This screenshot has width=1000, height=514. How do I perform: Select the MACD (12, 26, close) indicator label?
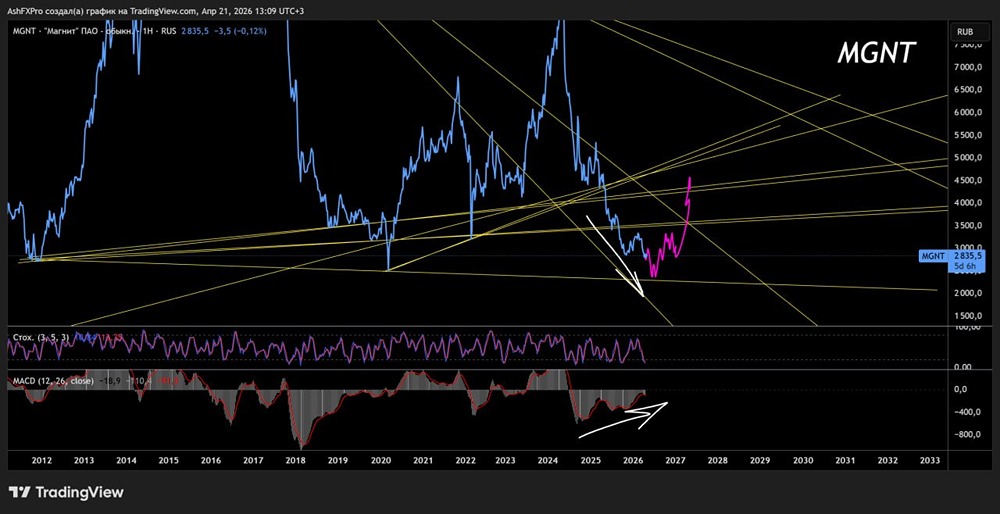coord(54,381)
